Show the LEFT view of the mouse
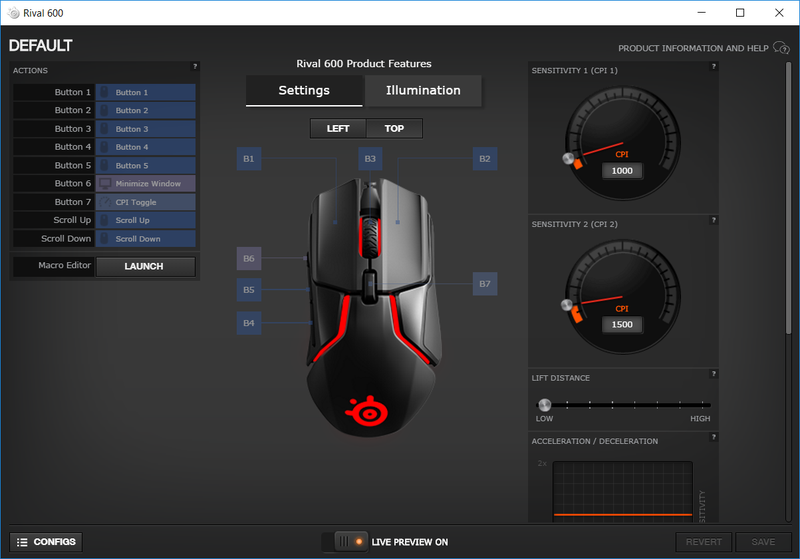The height and width of the screenshot is (559, 800). pyautogui.click(x=338, y=129)
